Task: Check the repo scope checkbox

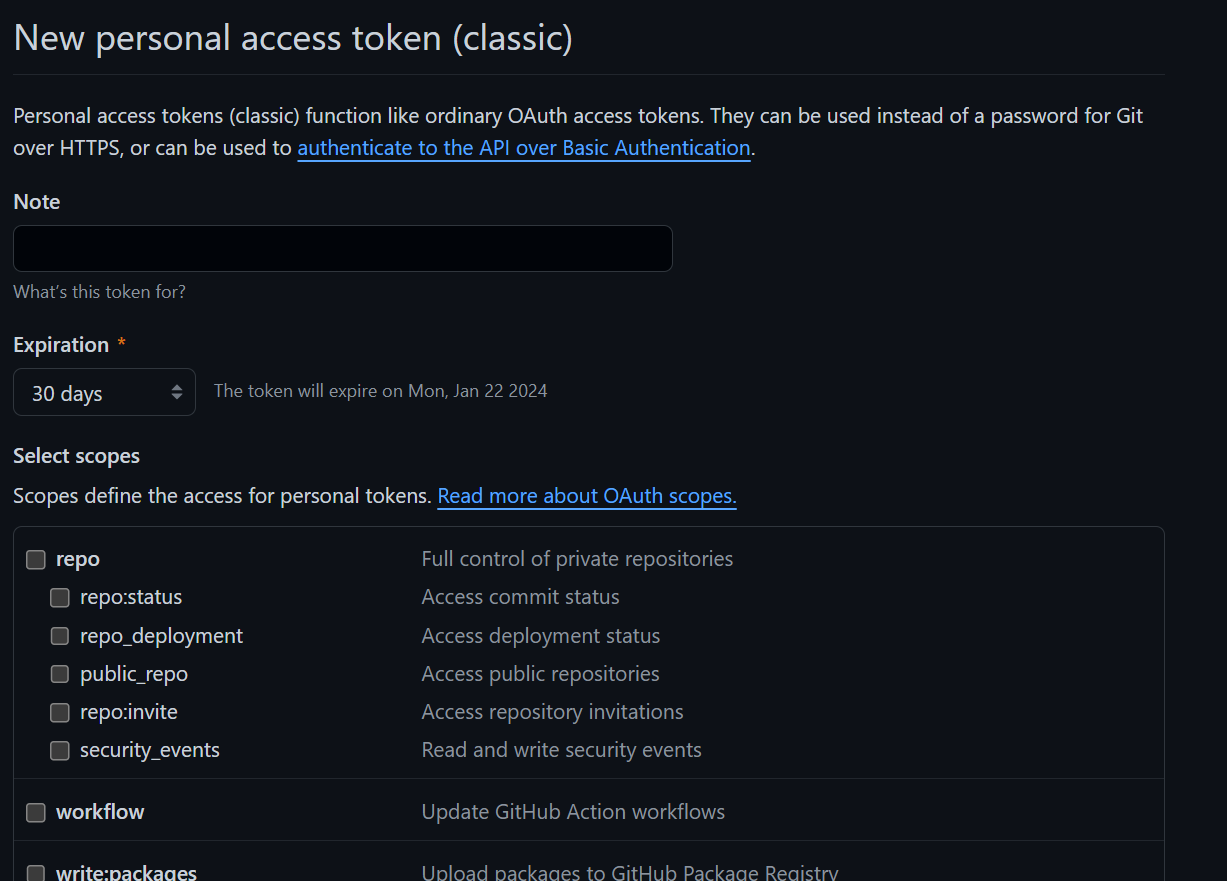Action: coord(36,560)
